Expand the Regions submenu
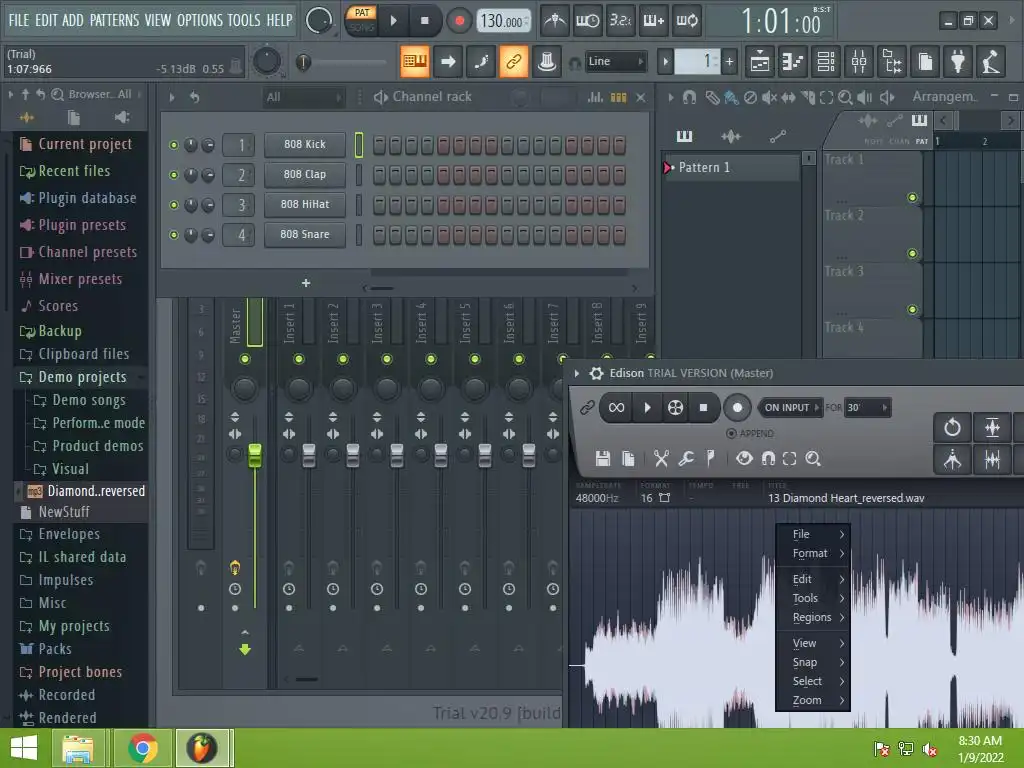This screenshot has height=768, width=1024. click(812, 617)
